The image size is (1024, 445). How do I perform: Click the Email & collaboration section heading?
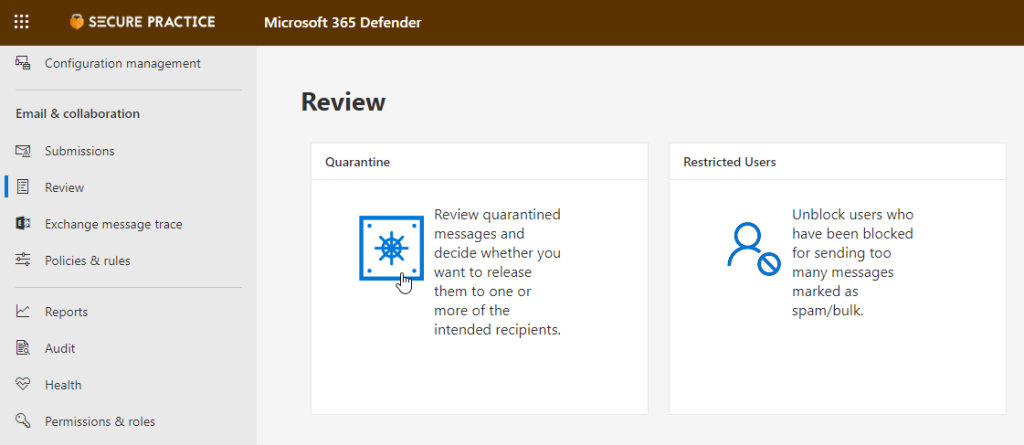[x=77, y=114]
